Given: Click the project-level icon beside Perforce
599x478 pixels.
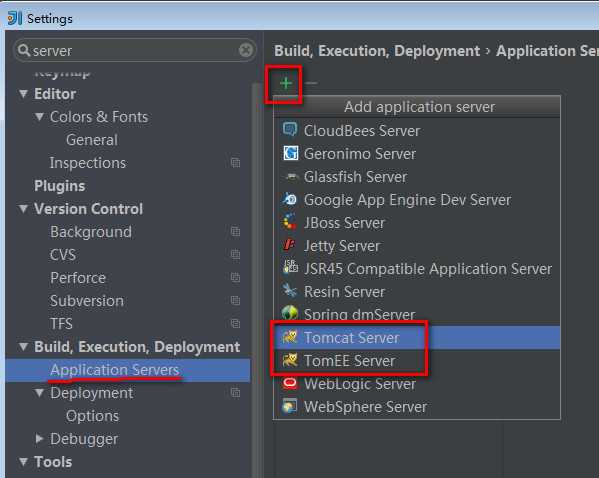Looking at the screenshot, I should click(x=235, y=277).
